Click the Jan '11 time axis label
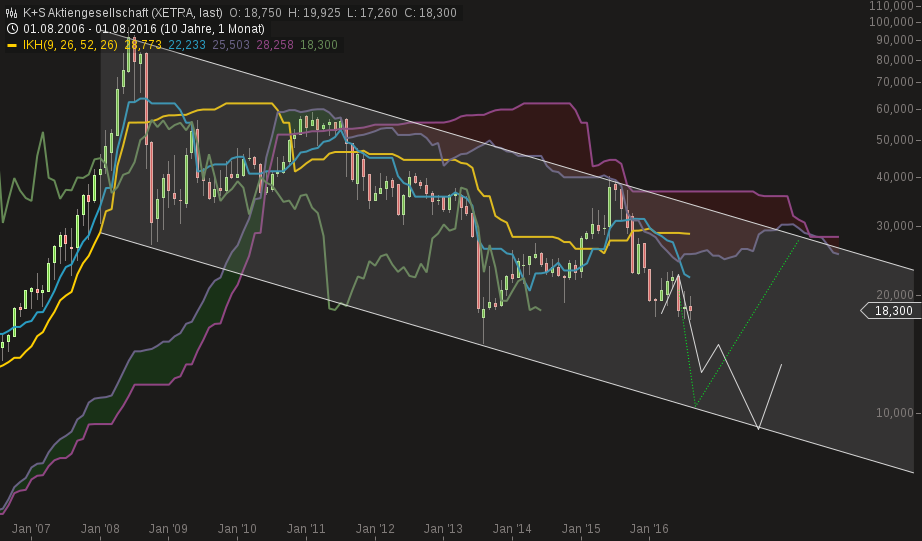This screenshot has width=922, height=541. [306, 529]
